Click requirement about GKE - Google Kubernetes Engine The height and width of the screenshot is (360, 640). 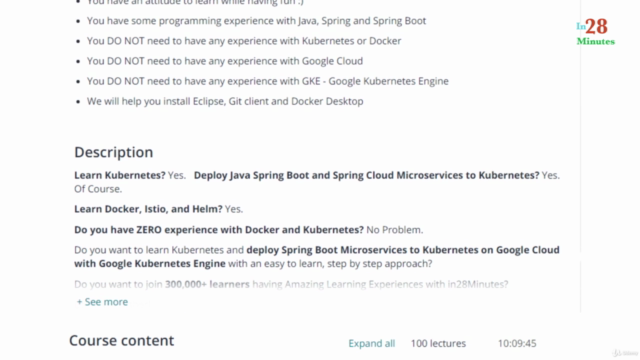tap(268, 81)
